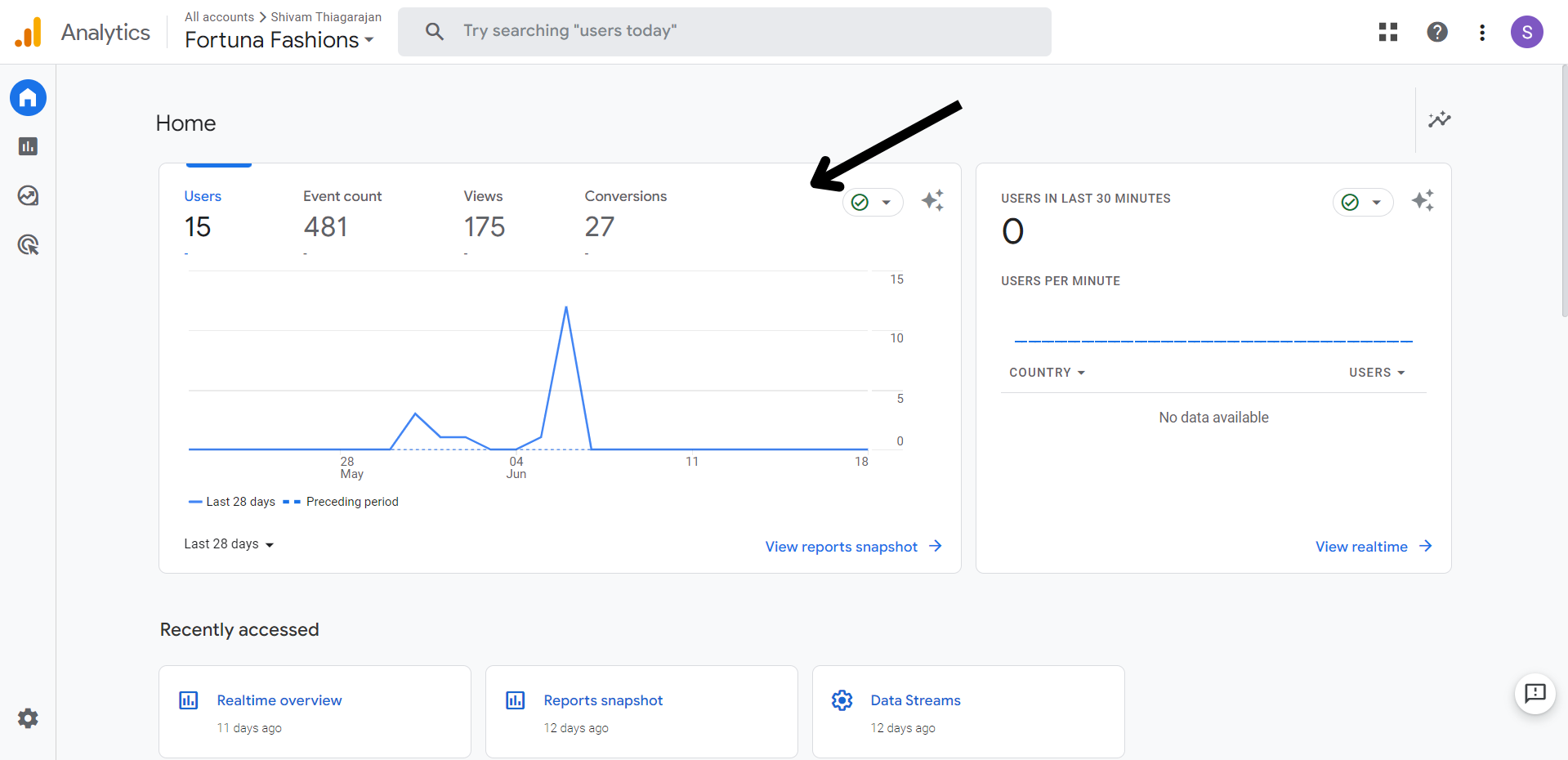This screenshot has height=760, width=1568.
Task: Open the Last 28 days date dropdown
Action: [229, 544]
